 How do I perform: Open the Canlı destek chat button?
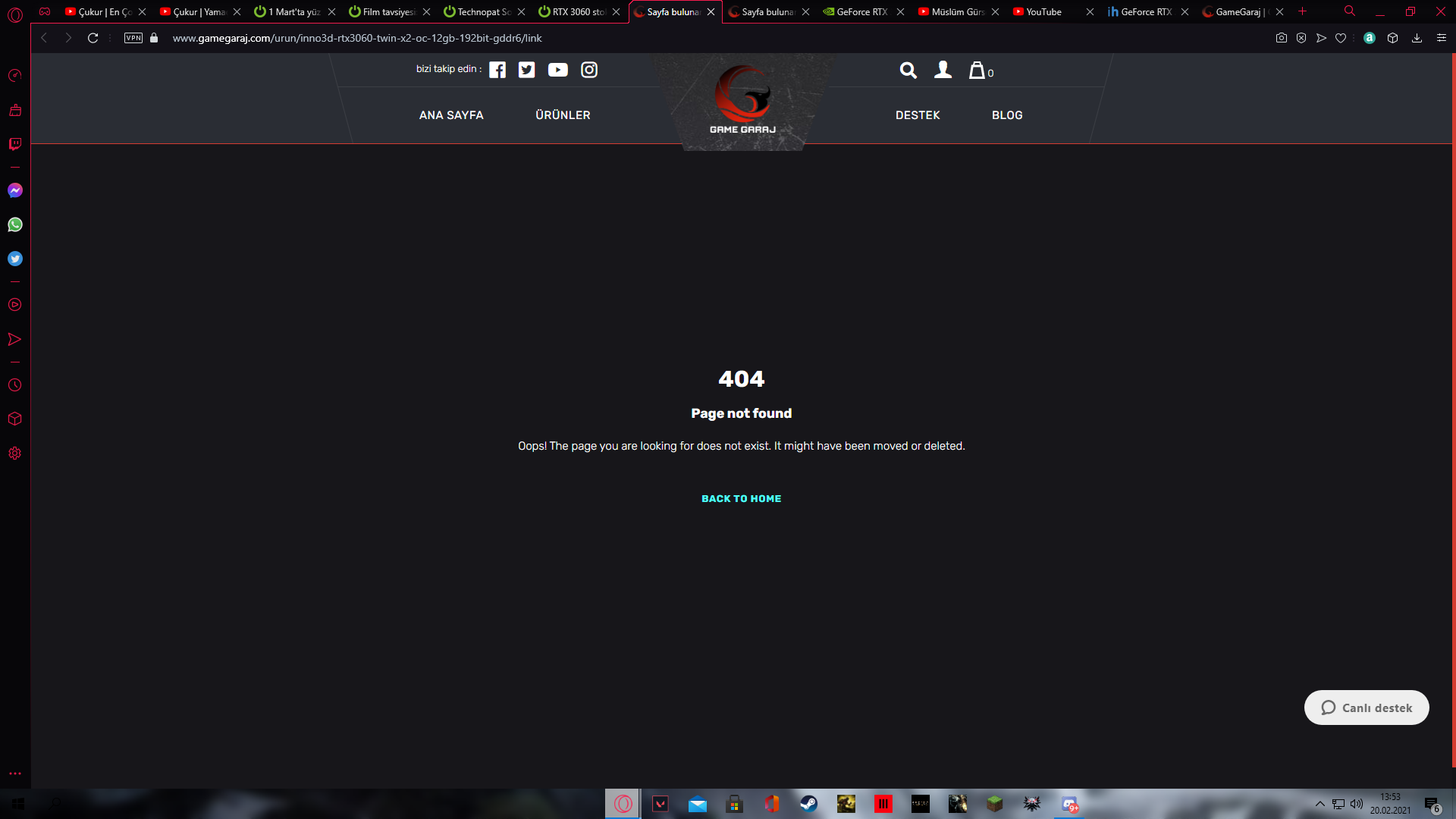tap(1367, 708)
